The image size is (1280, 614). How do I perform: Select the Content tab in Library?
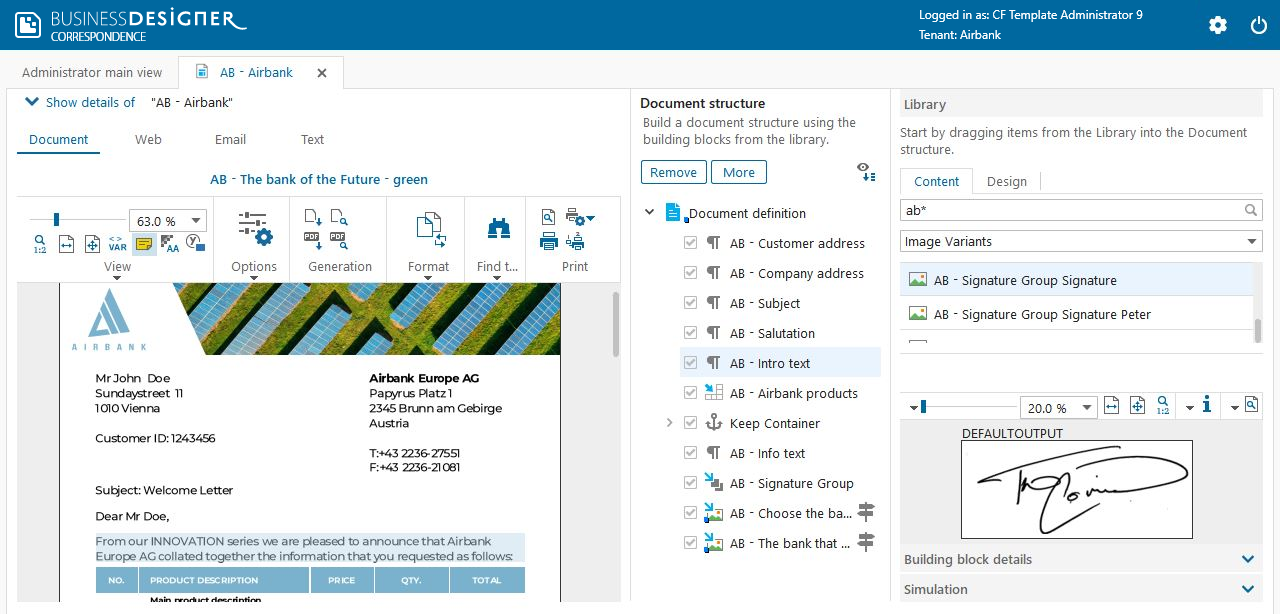[x=936, y=181]
